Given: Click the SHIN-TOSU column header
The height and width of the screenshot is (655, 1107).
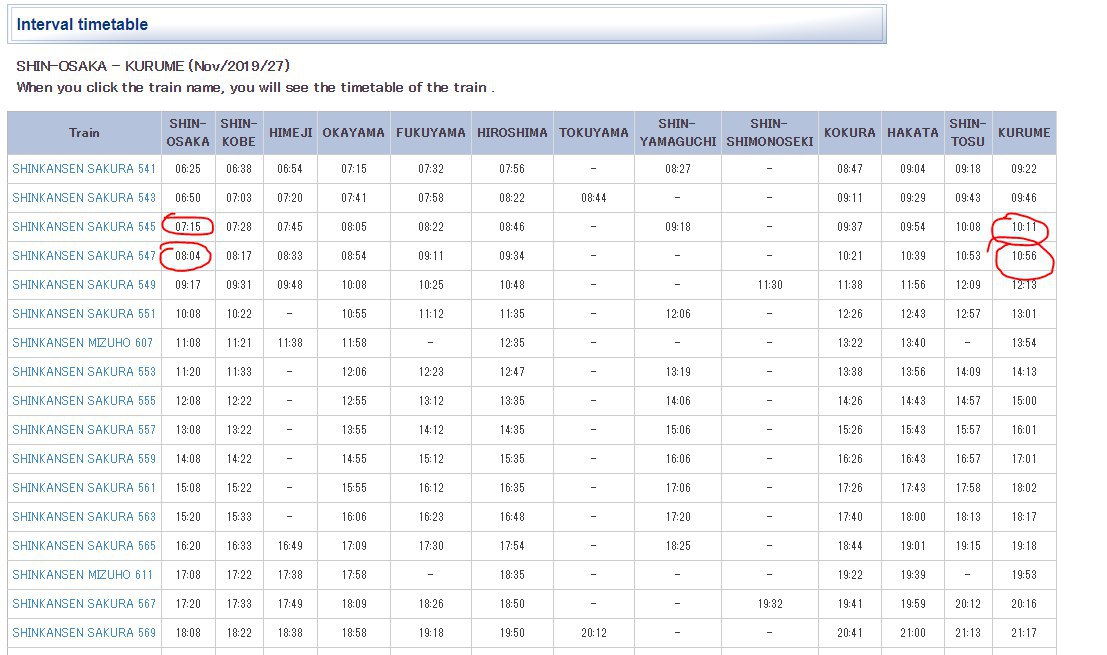Looking at the screenshot, I should click(x=968, y=133).
